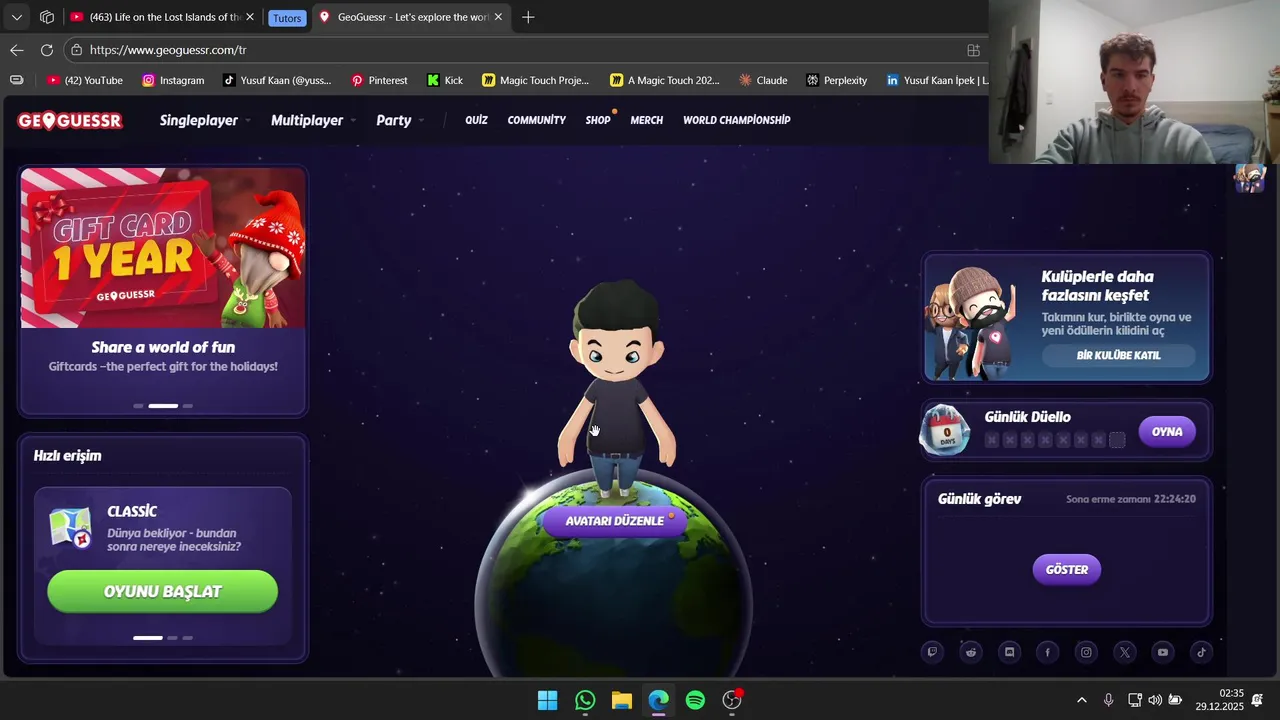This screenshot has width=1280, height=720.
Task: Open the tab actions menu chevron
Action: pyautogui.click(x=16, y=17)
